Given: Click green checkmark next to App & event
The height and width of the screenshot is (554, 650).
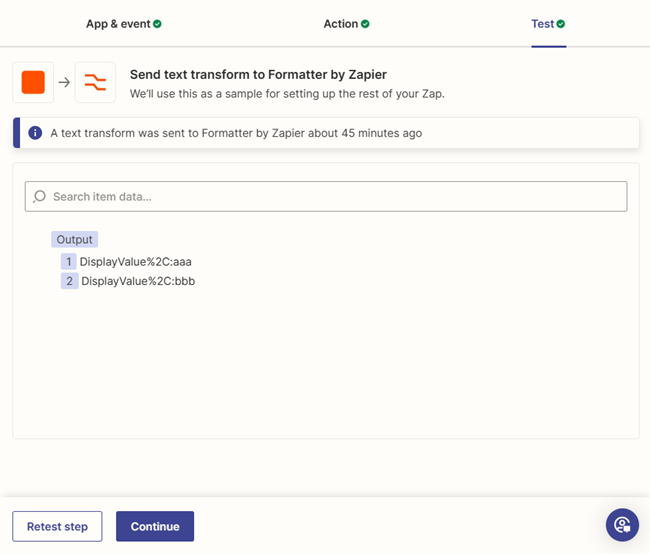Looking at the screenshot, I should [157, 24].
